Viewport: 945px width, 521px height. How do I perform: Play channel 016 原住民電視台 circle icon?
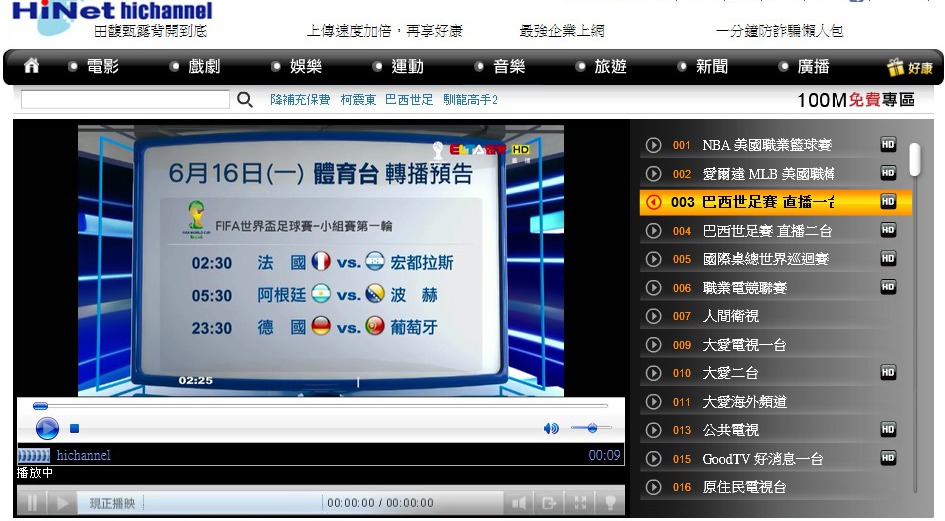653,487
